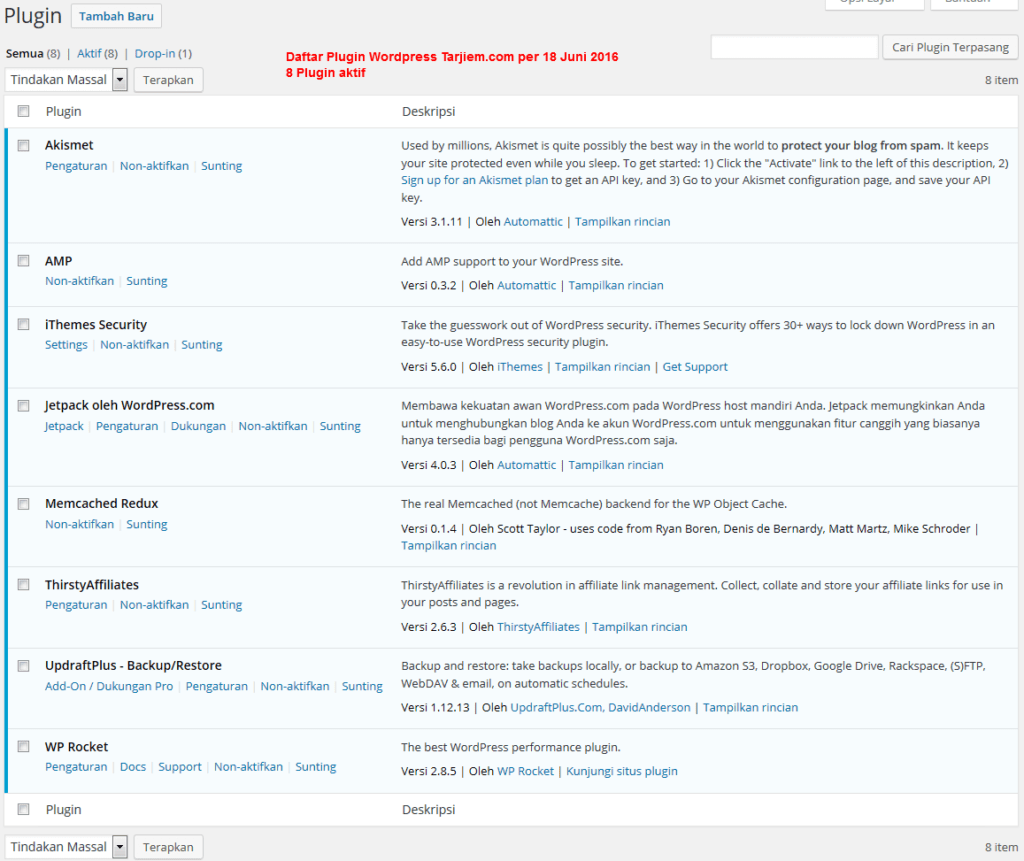Open the Jetpack action link
Screen dimensions: 1024x861
[64, 426]
